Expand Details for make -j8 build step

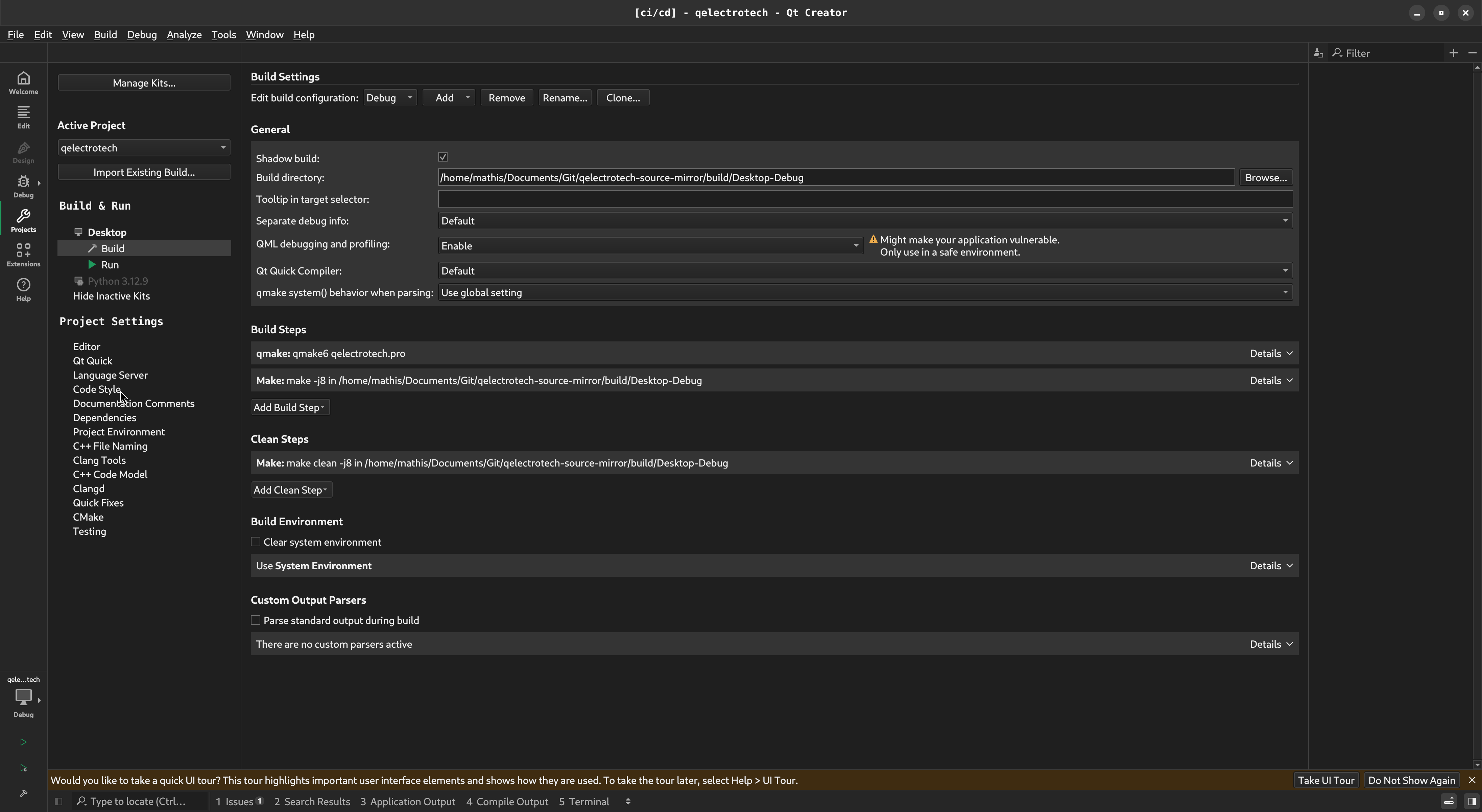(x=1271, y=380)
